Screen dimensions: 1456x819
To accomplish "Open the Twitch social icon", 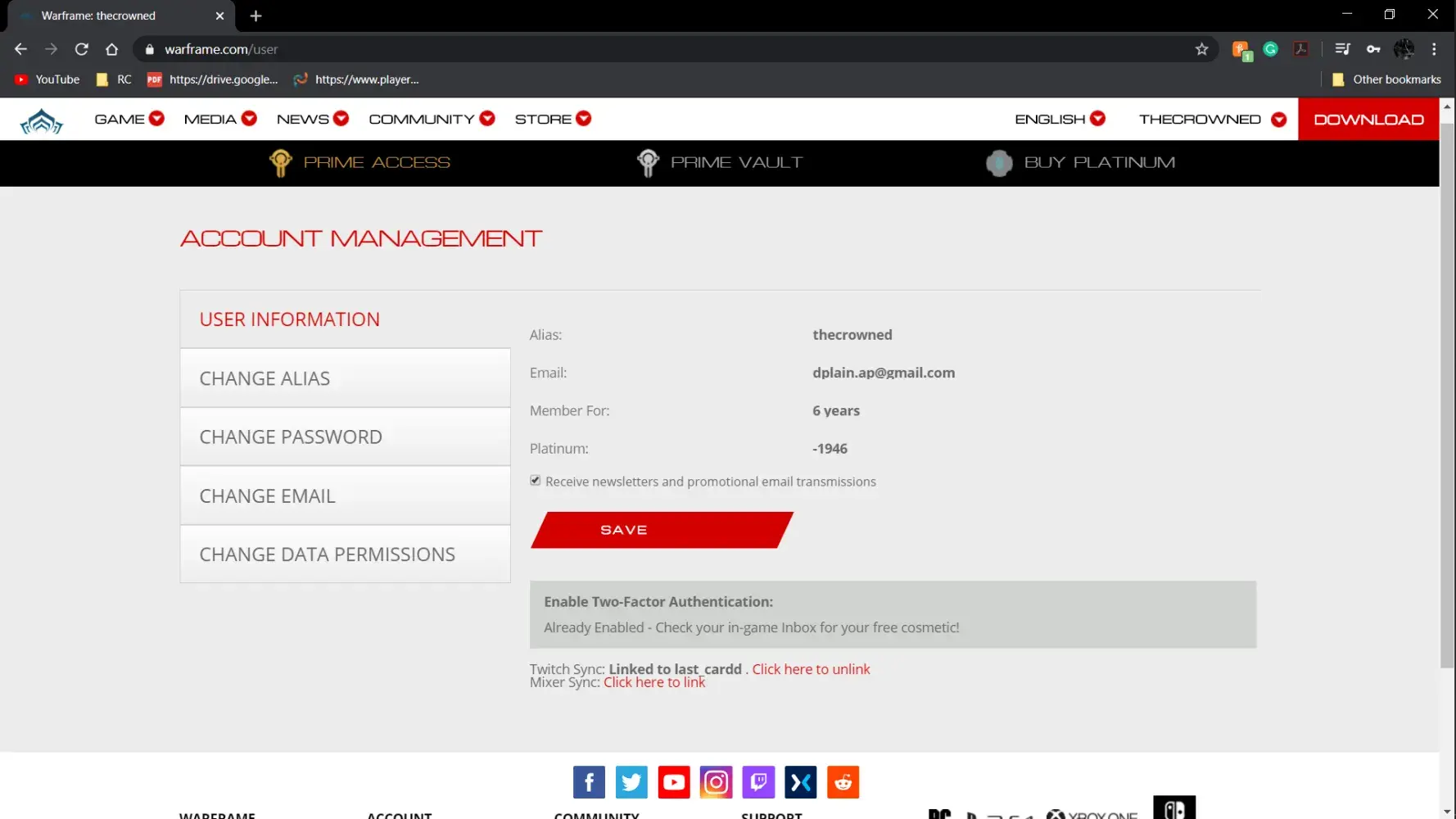I will tap(758, 782).
